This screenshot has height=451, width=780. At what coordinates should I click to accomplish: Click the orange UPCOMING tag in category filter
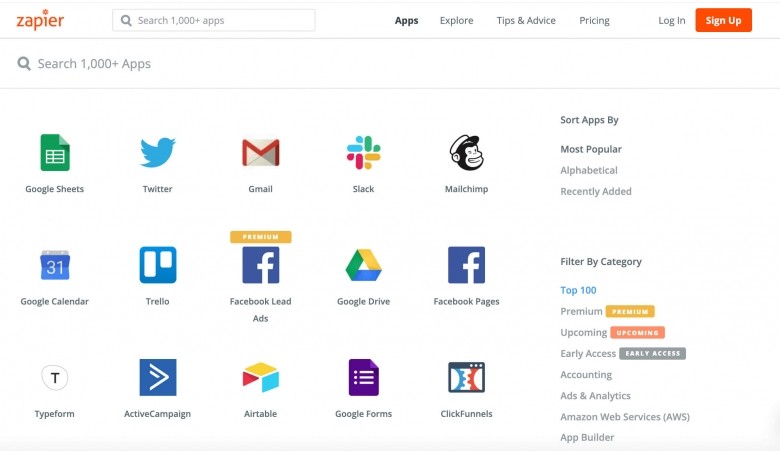(x=637, y=333)
